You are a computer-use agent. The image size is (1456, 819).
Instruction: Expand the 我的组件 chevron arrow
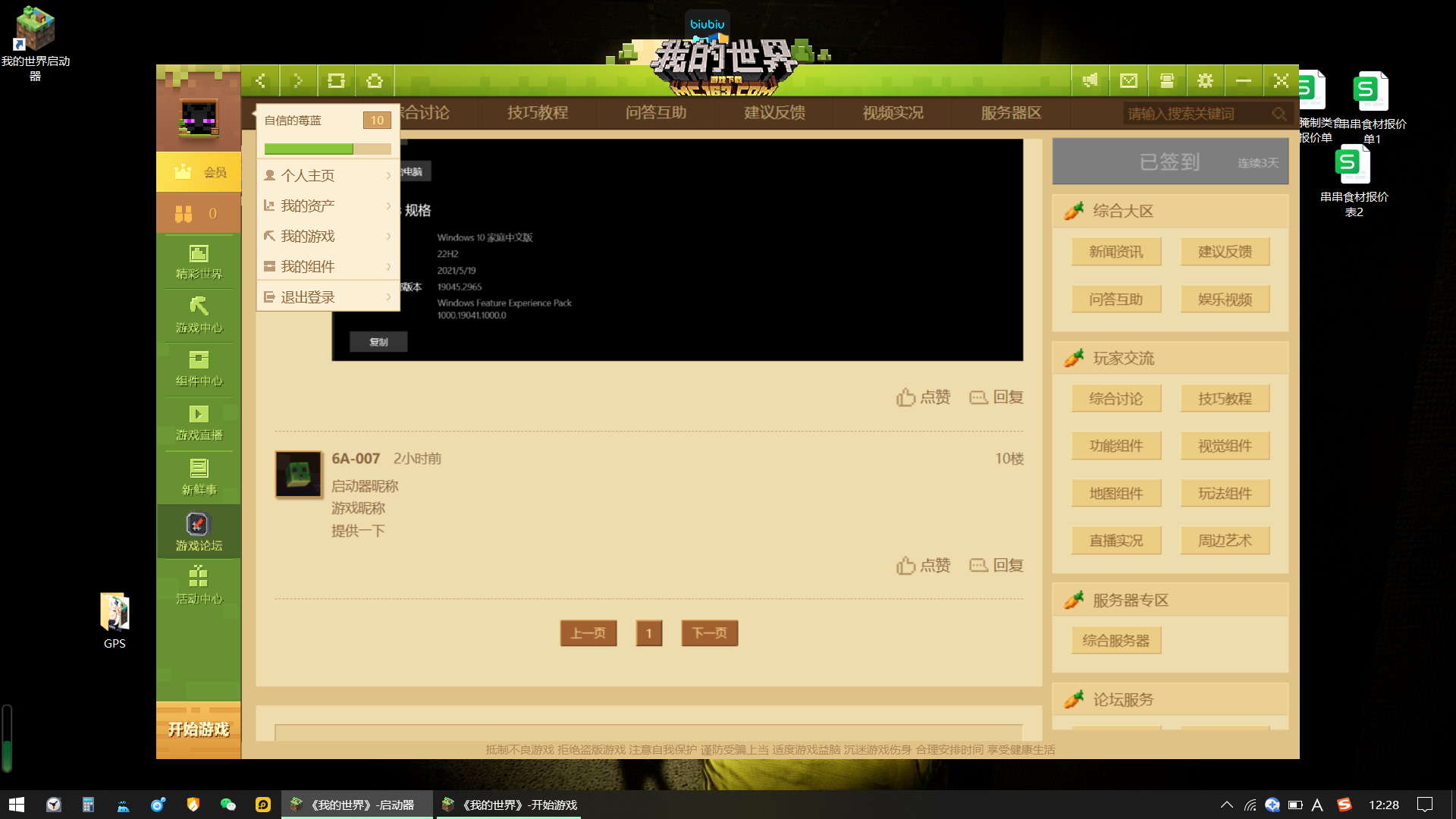tap(388, 266)
